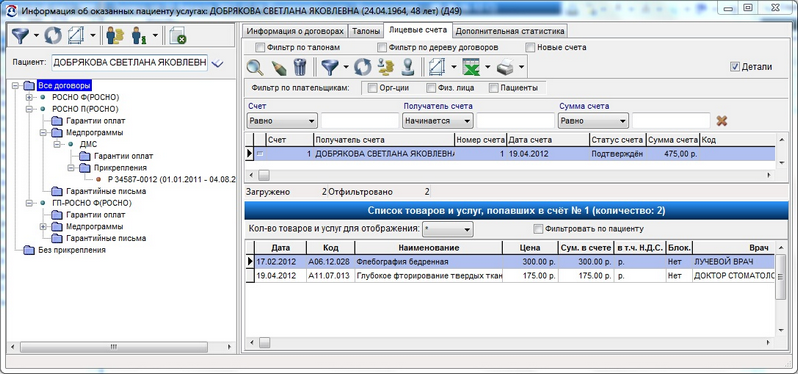Open the Сумма счета condition dropdown (Равно)
The width and height of the screenshot is (798, 374).
tap(593, 121)
